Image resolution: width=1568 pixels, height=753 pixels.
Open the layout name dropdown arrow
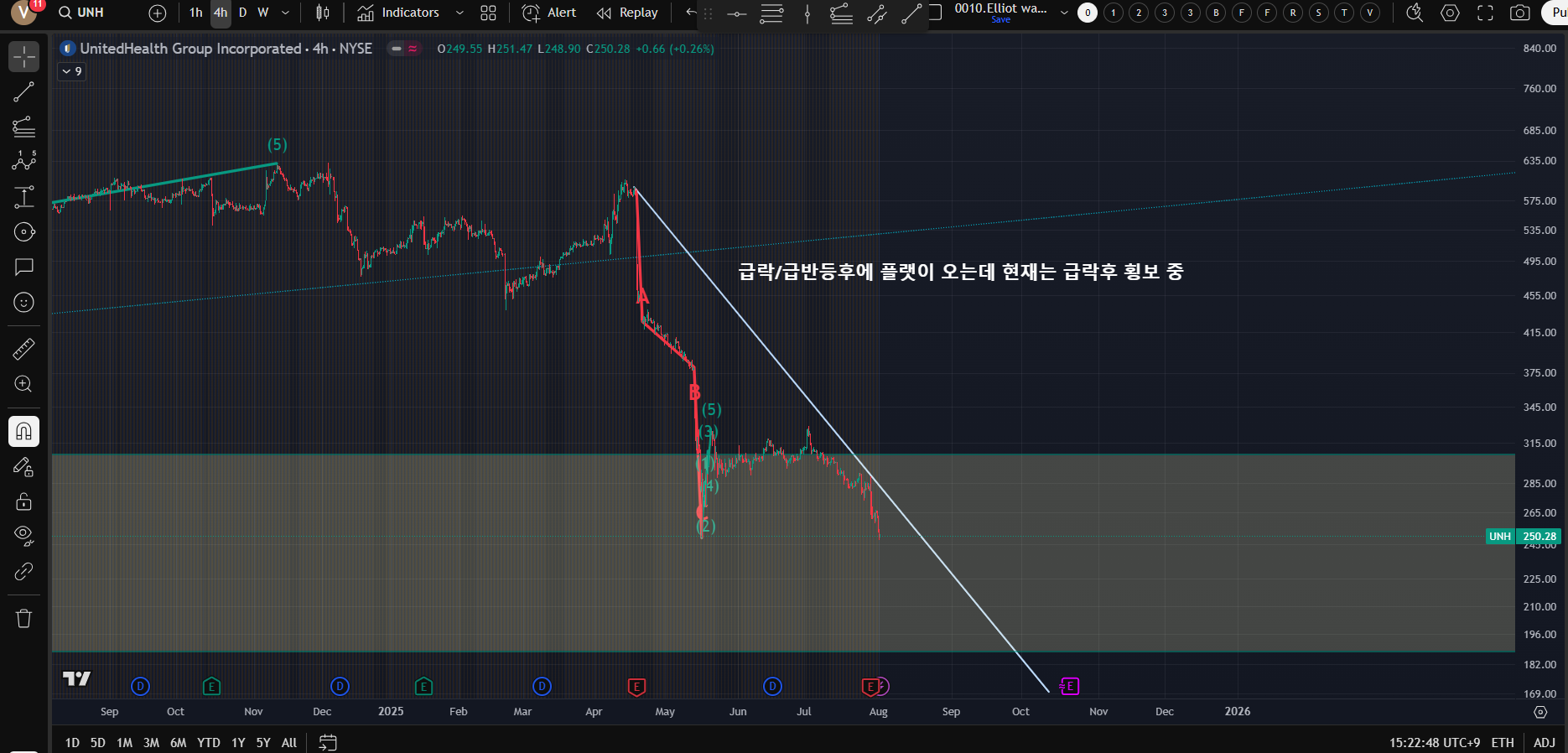coord(1064,13)
